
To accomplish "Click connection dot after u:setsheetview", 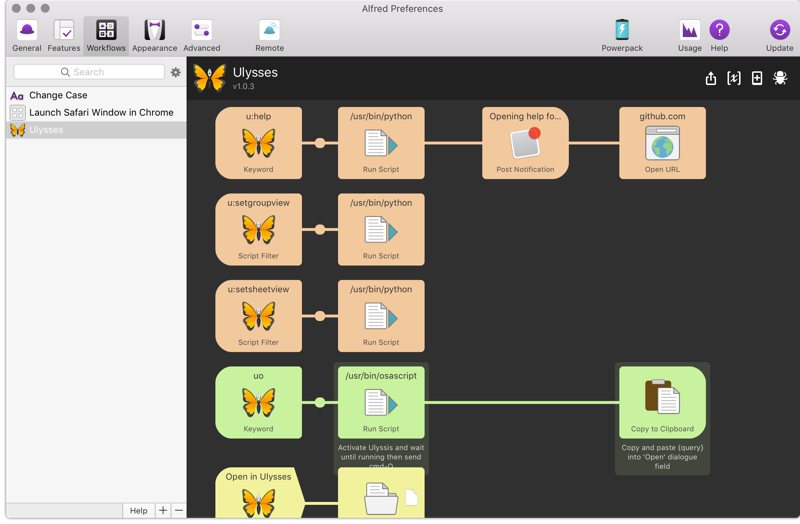I will click(x=320, y=316).
